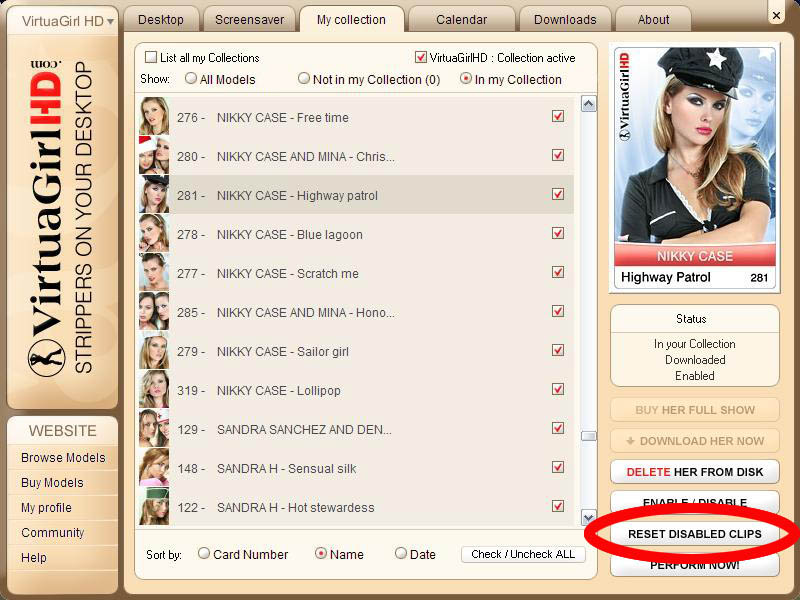This screenshot has width=800, height=600.
Task: Switch to the Screensaver tab
Action: (249, 20)
